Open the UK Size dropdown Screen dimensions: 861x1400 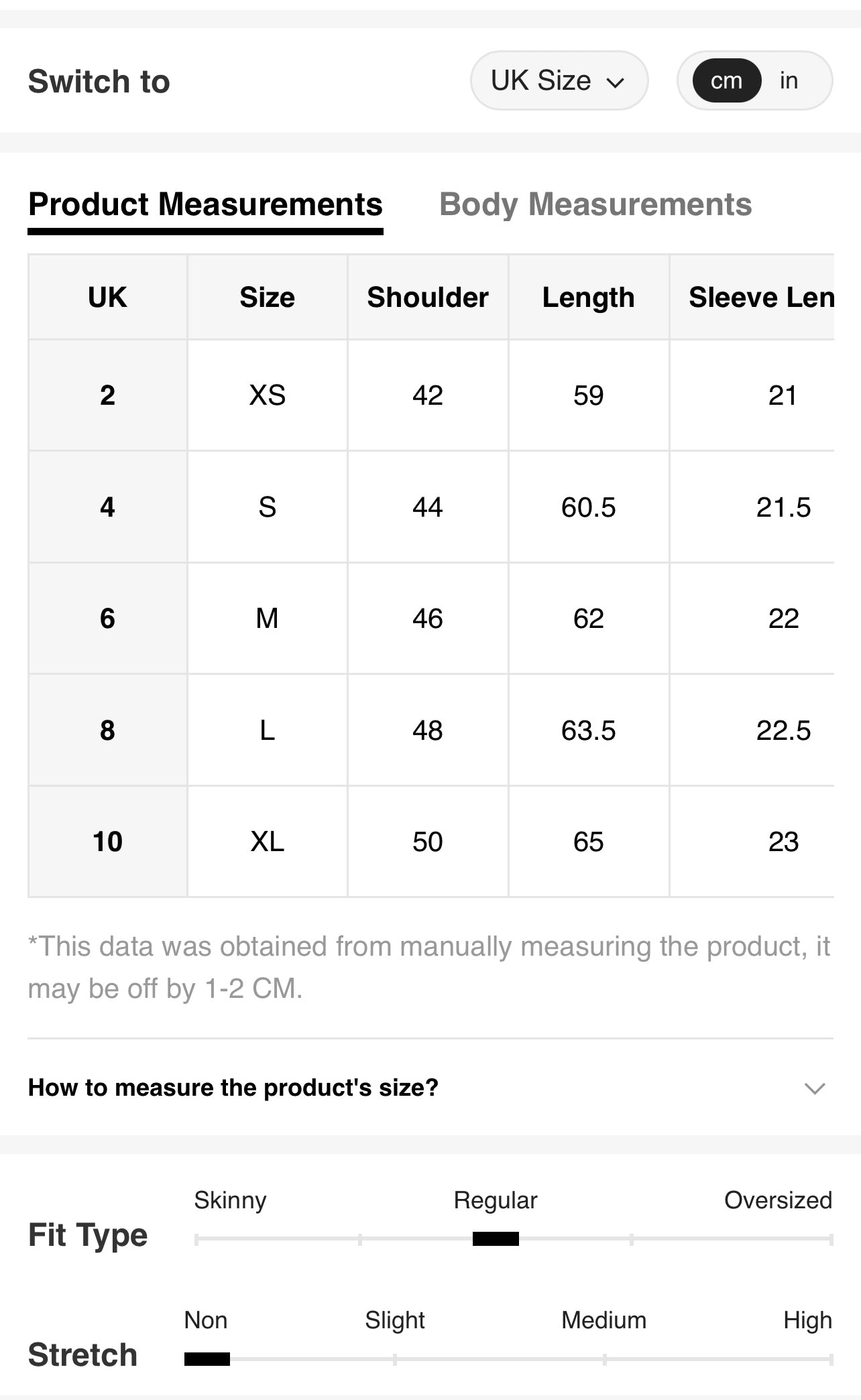[558, 81]
